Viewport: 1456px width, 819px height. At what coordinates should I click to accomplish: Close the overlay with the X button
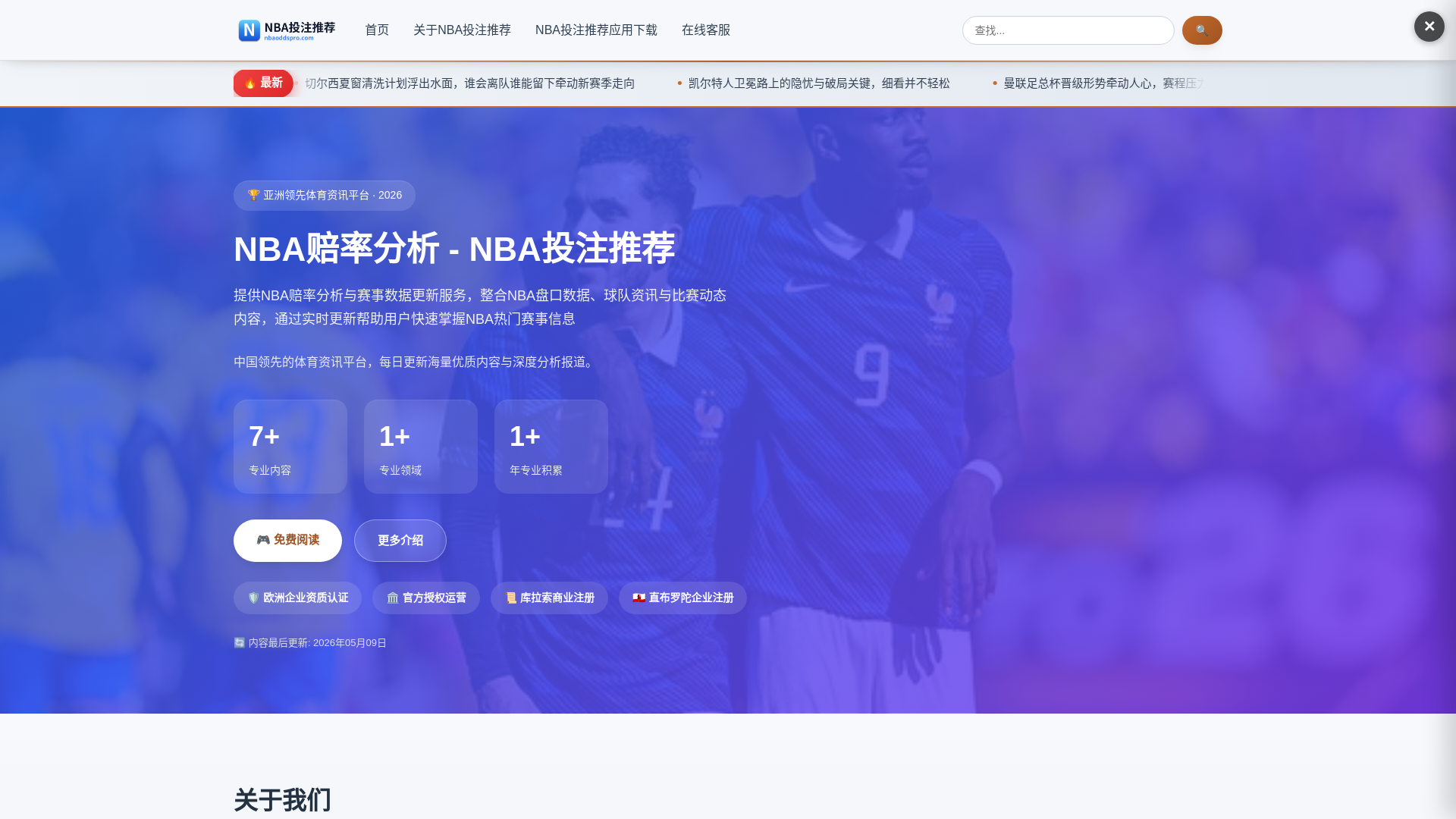(x=1429, y=27)
